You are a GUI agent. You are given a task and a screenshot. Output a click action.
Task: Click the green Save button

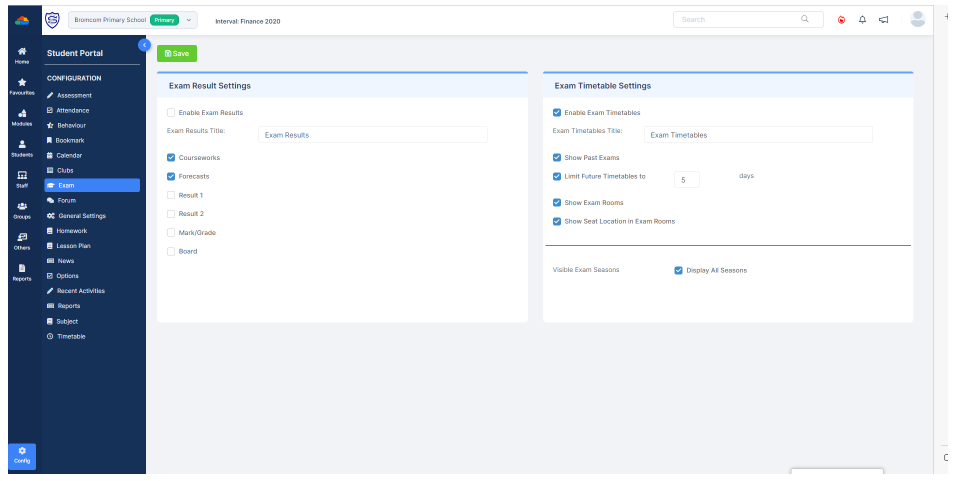(x=177, y=53)
